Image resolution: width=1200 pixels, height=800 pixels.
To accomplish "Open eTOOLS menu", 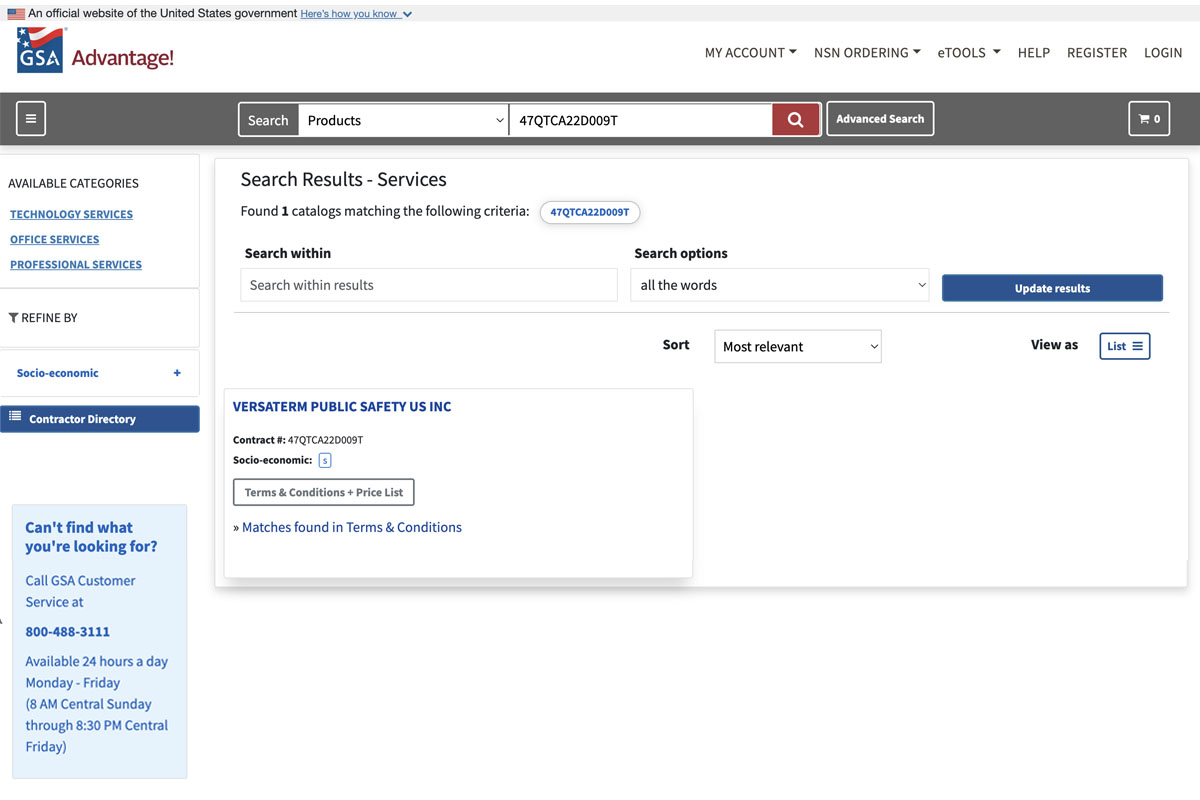I will point(968,53).
